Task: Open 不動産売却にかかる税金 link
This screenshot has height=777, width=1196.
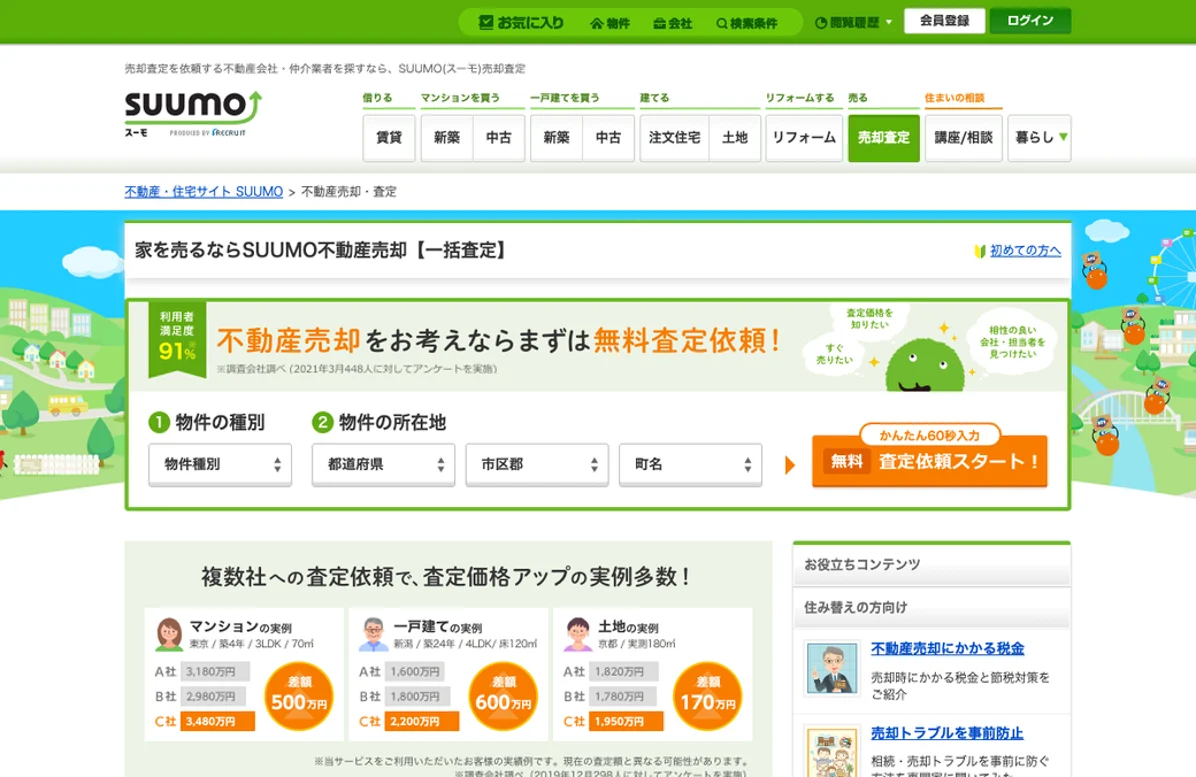Action: click(x=947, y=648)
